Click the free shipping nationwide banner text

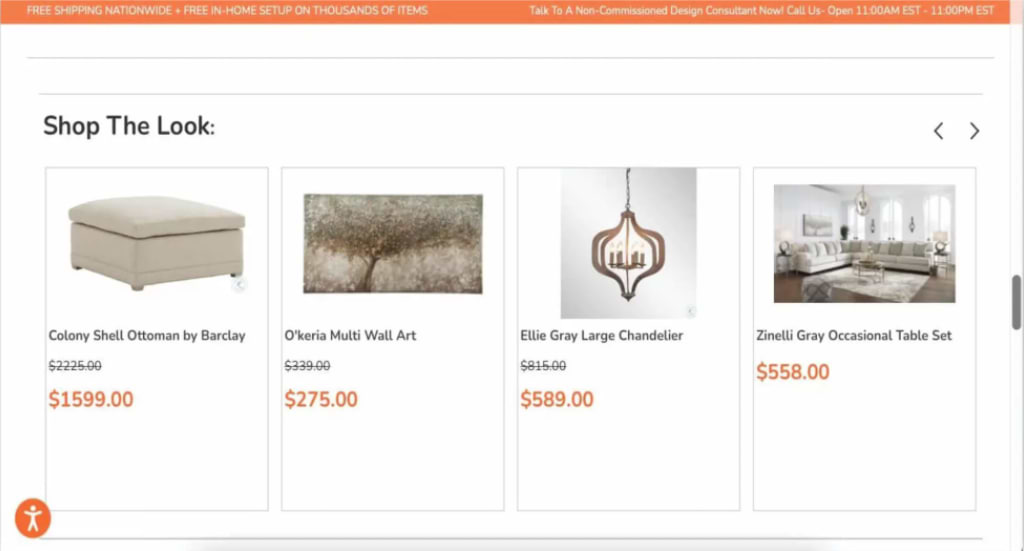pyautogui.click(x=227, y=10)
